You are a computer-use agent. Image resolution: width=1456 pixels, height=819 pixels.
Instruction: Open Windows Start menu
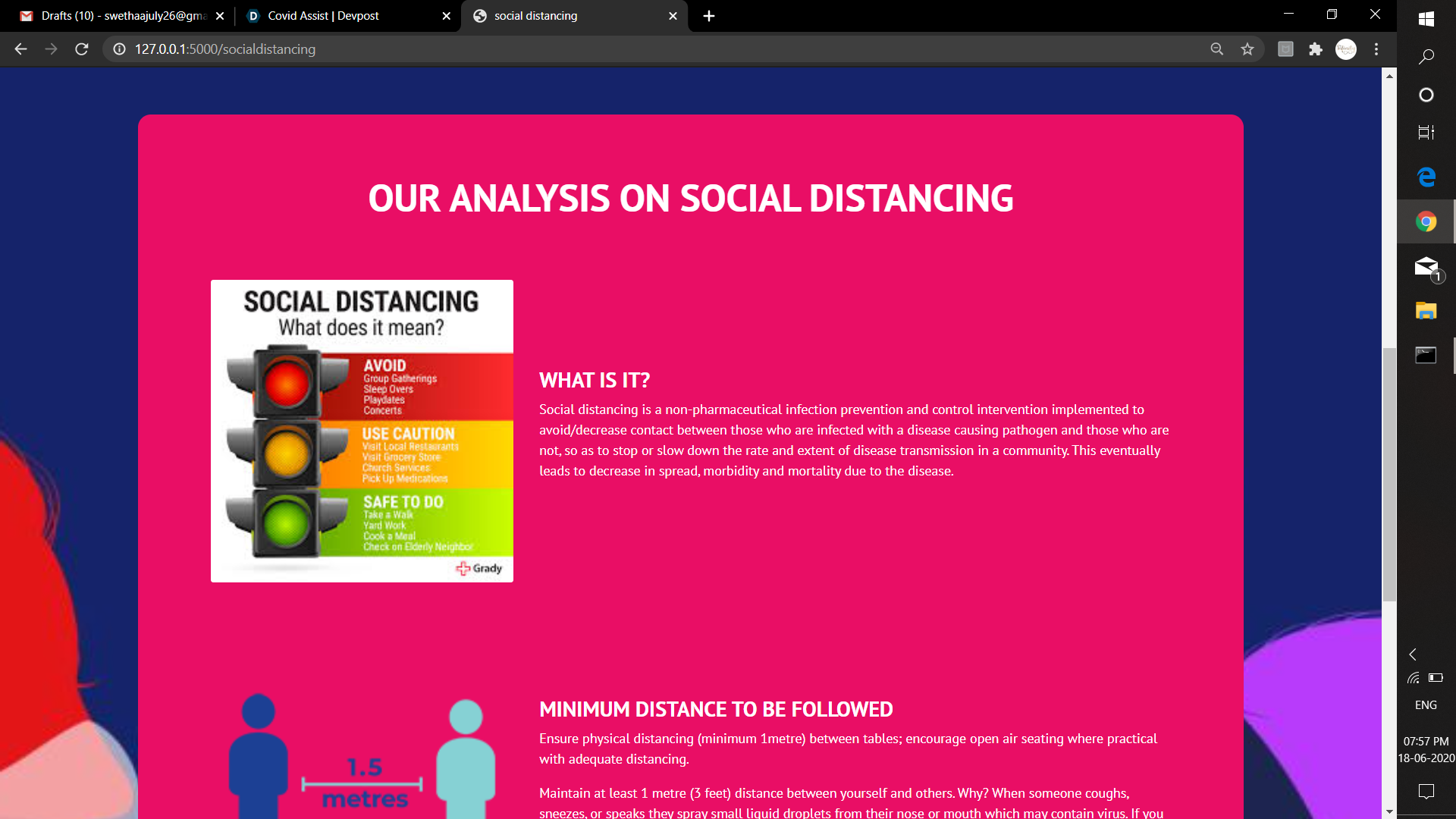click(x=1426, y=19)
